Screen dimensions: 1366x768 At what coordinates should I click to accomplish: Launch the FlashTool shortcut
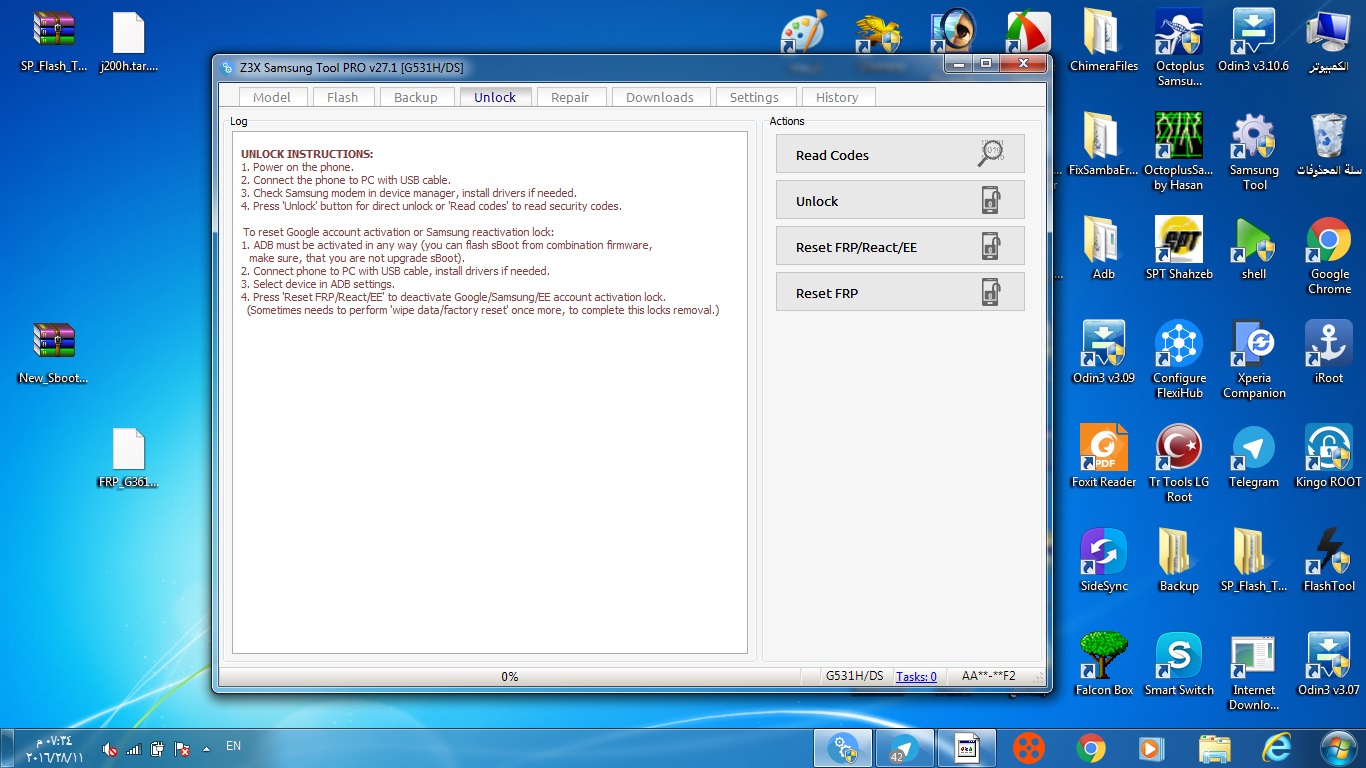1329,562
